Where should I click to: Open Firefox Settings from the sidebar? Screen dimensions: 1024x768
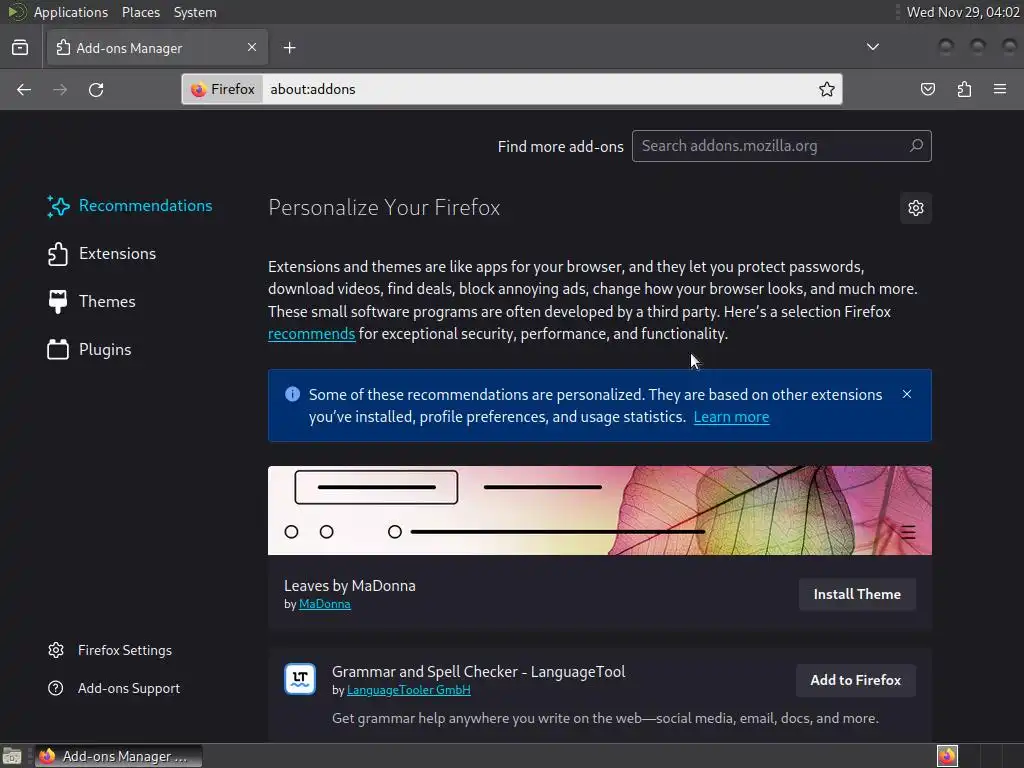tap(110, 650)
